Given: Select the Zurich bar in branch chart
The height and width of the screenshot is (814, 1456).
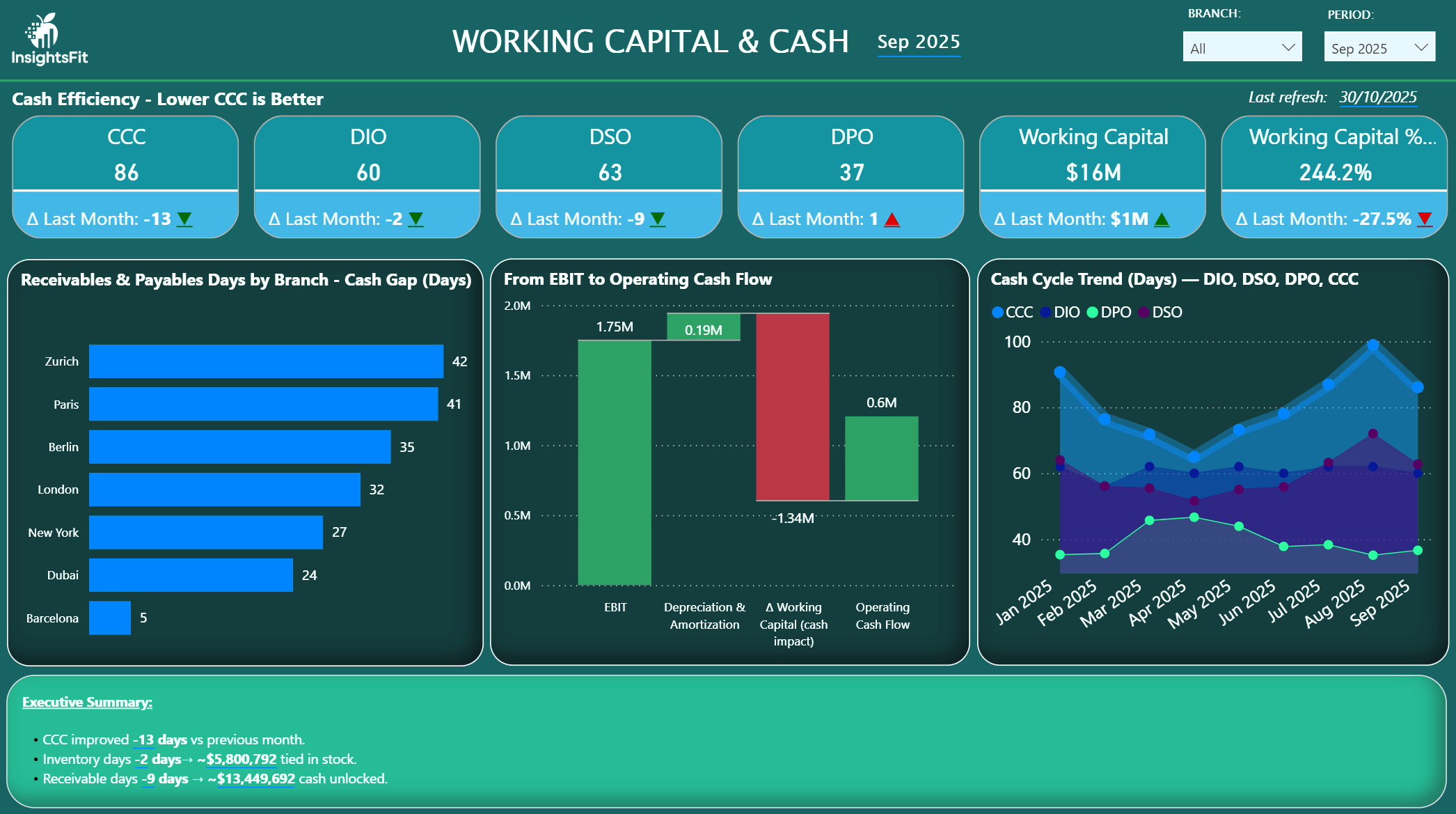Looking at the screenshot, I should tap(266, 361).
